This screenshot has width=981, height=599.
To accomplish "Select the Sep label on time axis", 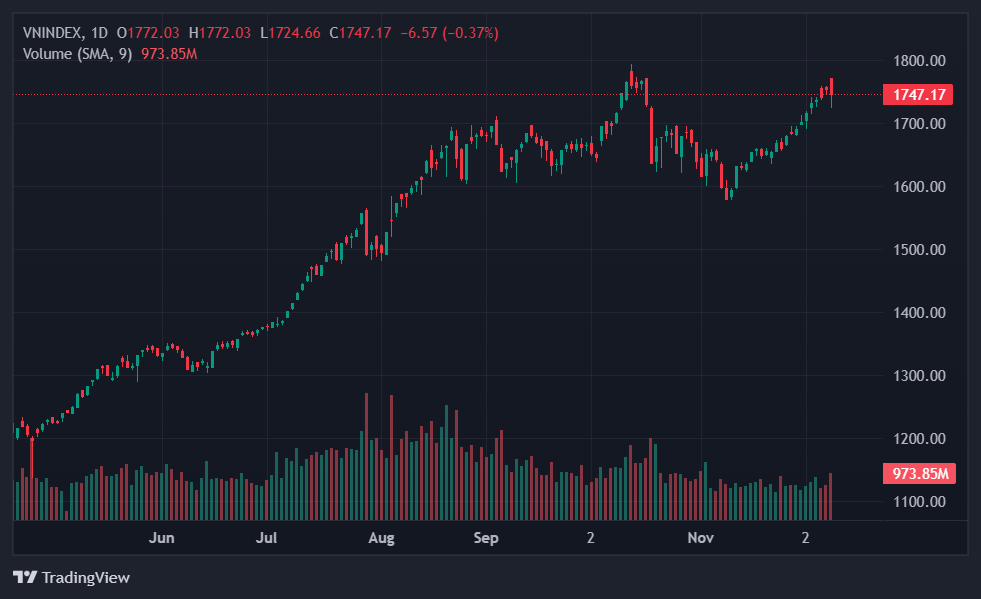I will point(486,538).
